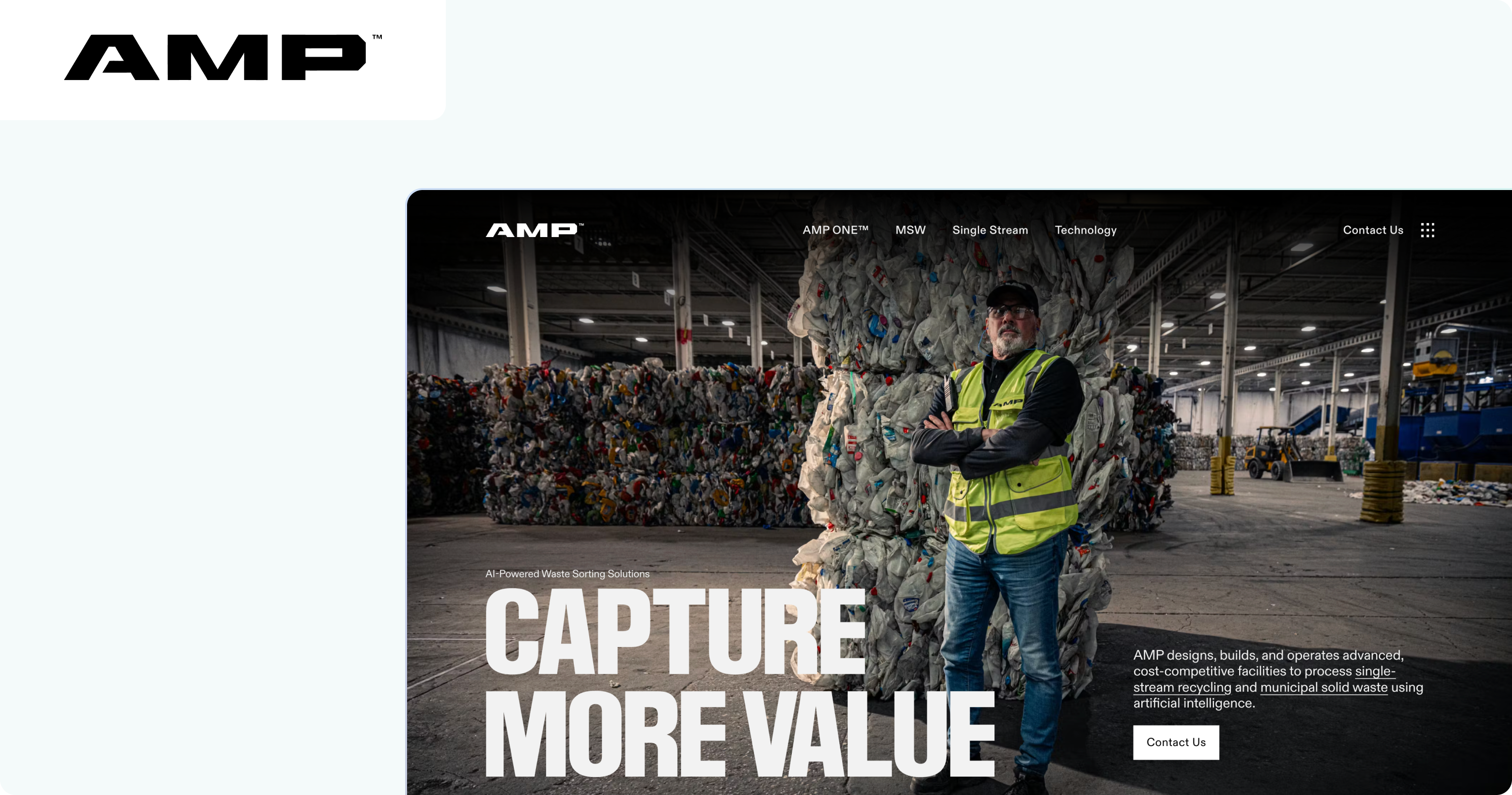This screenshot has width=1512, height=795.
Task: Open the Technology navigation item
Action: point(1086,230)
